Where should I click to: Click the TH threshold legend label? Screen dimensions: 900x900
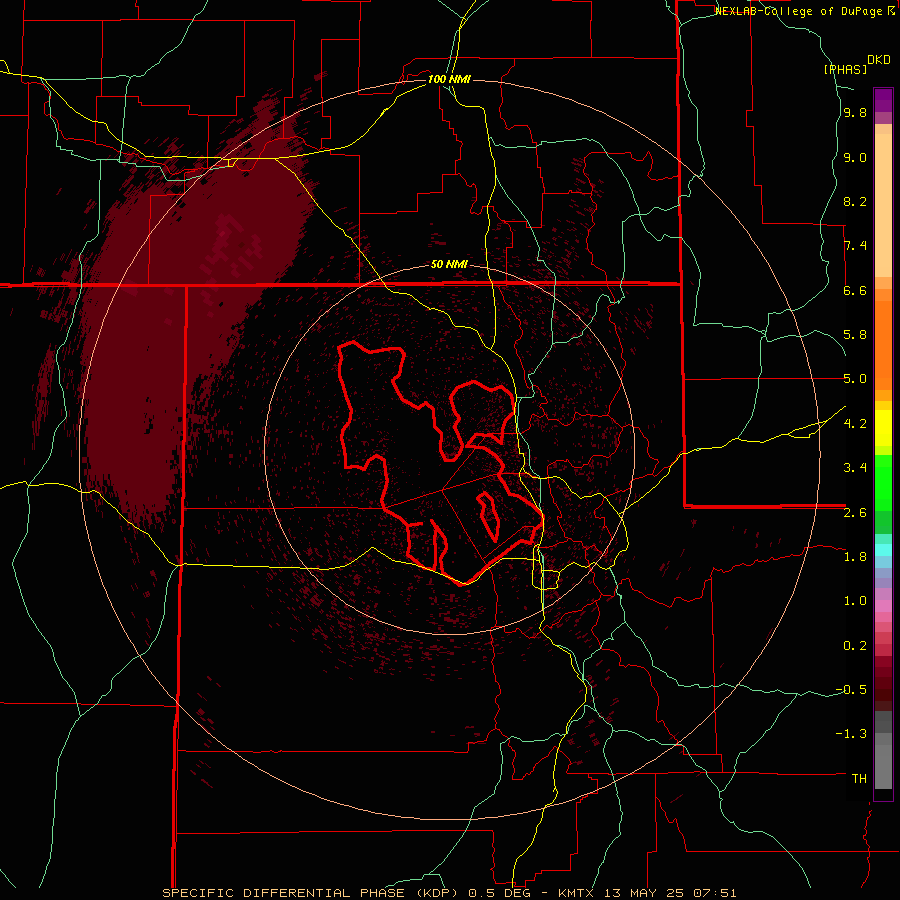(859, 779)
